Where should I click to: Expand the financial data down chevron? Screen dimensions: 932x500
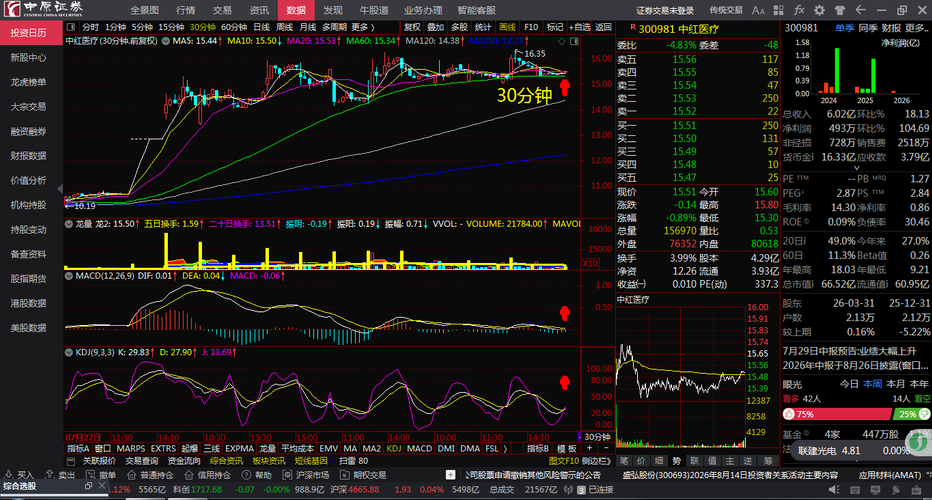(x=857, y=168)
